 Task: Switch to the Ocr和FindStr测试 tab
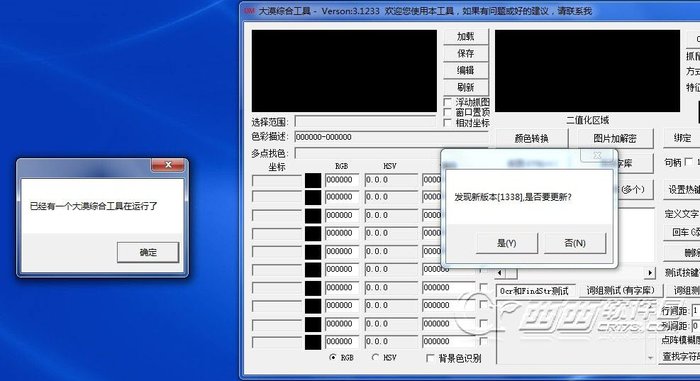[x=535, y=291]
